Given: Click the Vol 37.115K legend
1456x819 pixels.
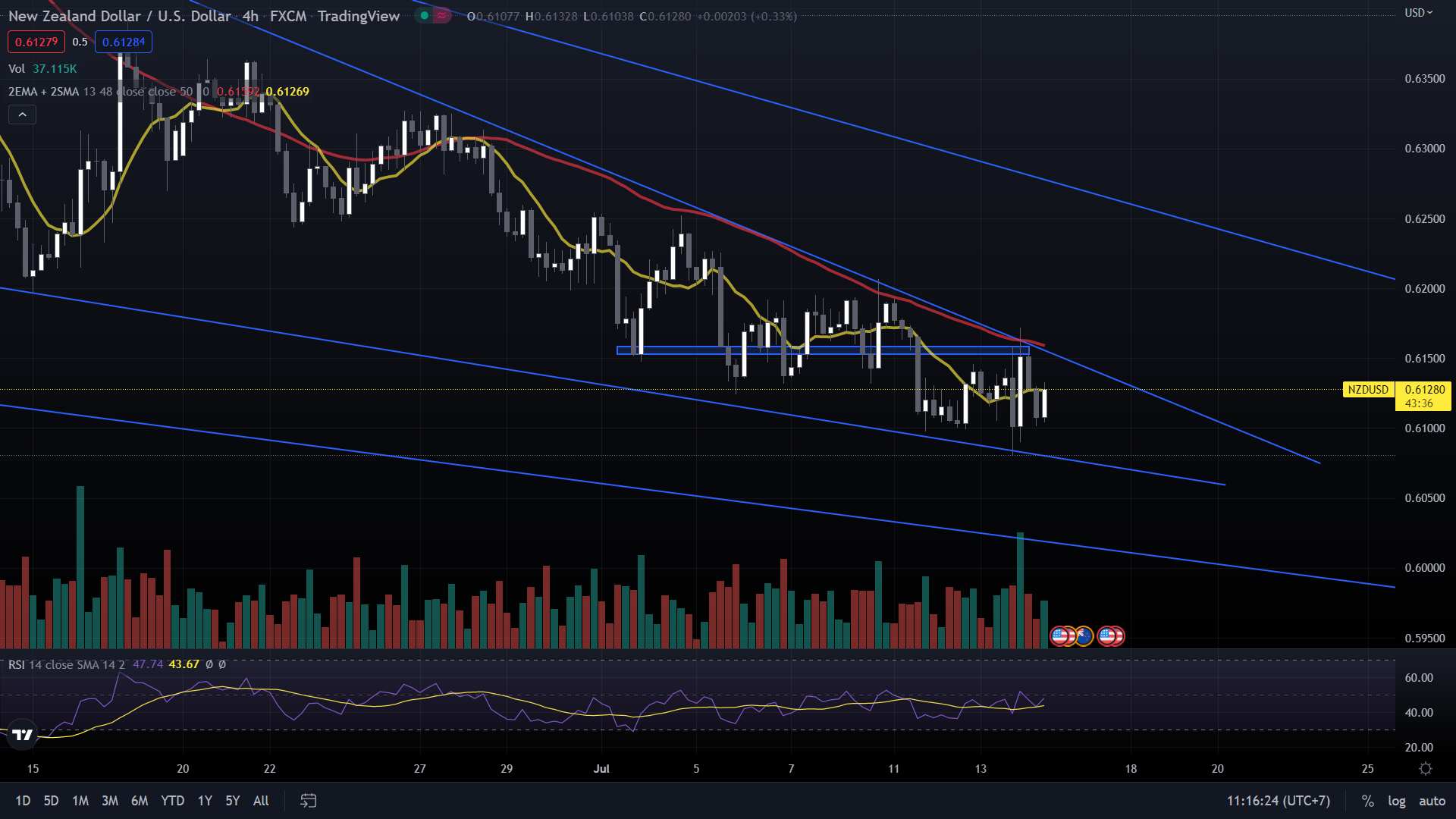Looking at the screenshot, I should pos(42,69).
